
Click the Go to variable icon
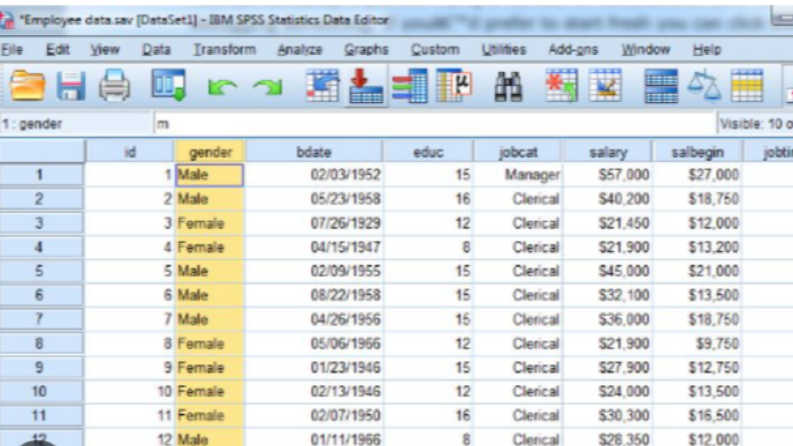point(366,85)
